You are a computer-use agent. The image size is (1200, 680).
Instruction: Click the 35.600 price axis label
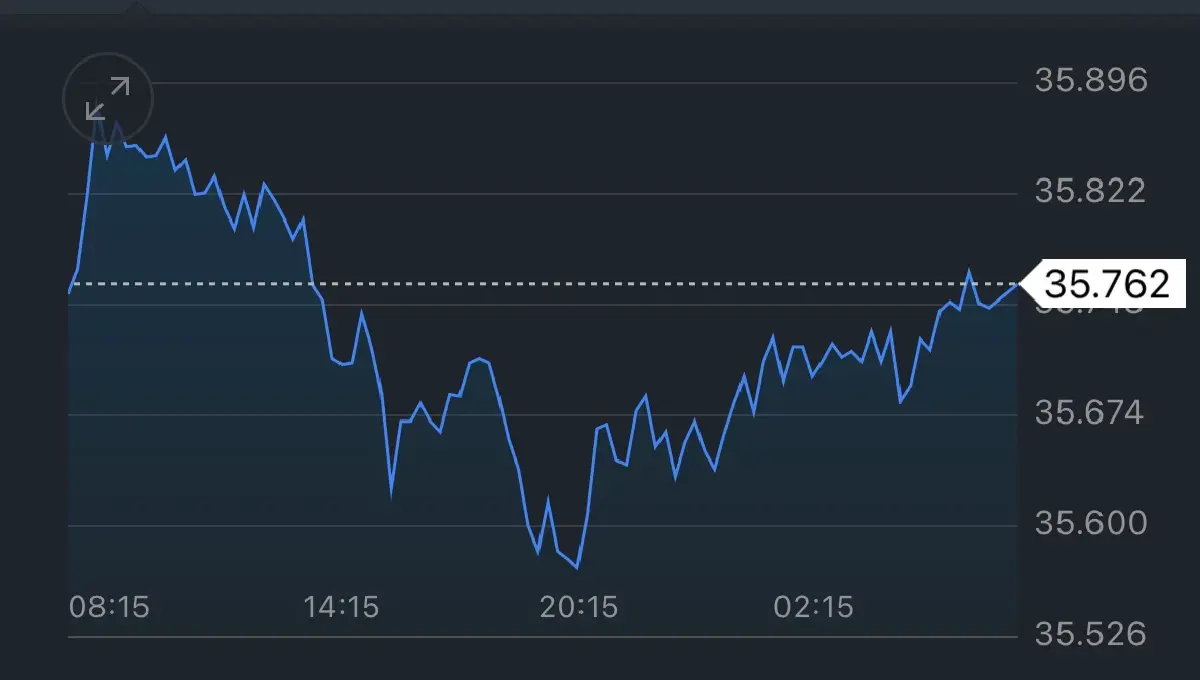(x=1091, y=523)
